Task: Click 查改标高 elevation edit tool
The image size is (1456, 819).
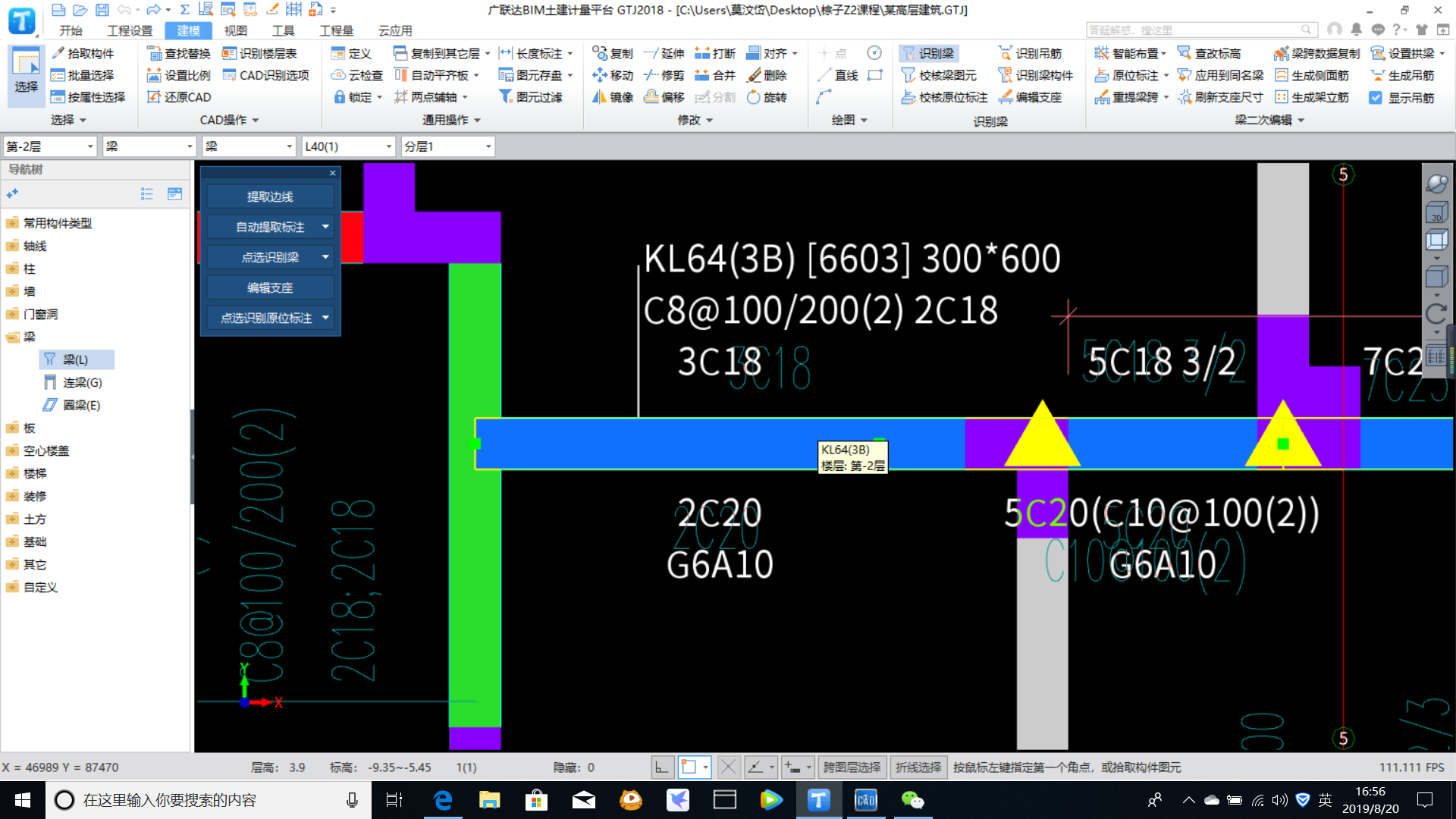Action: pos(1210,53)
